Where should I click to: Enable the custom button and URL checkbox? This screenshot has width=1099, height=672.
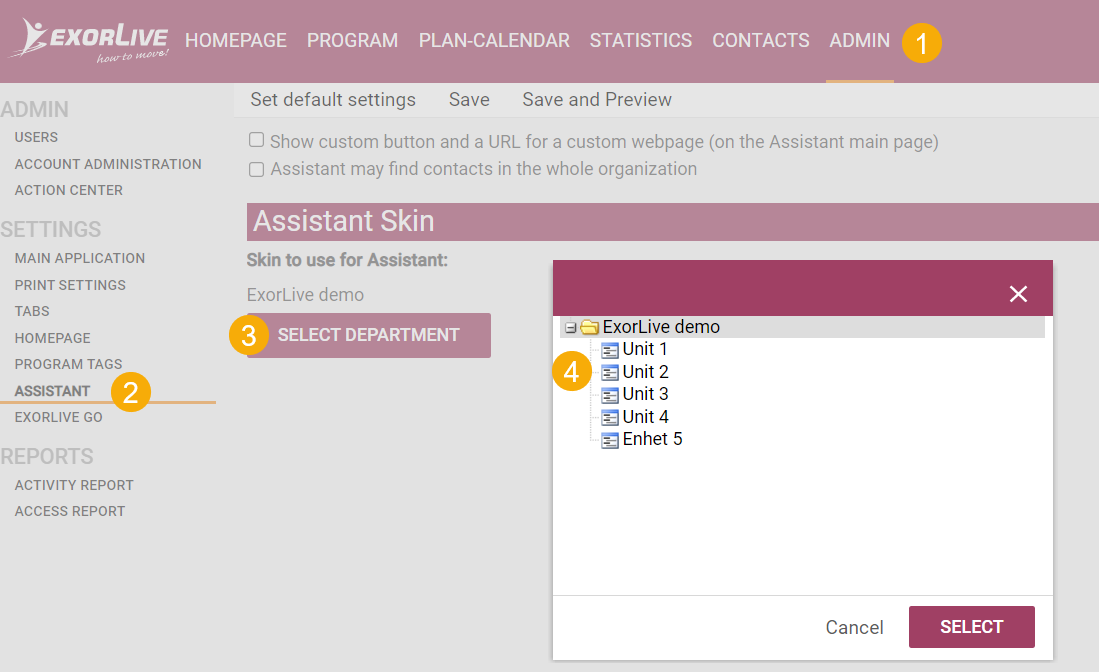tap(257, 140)
